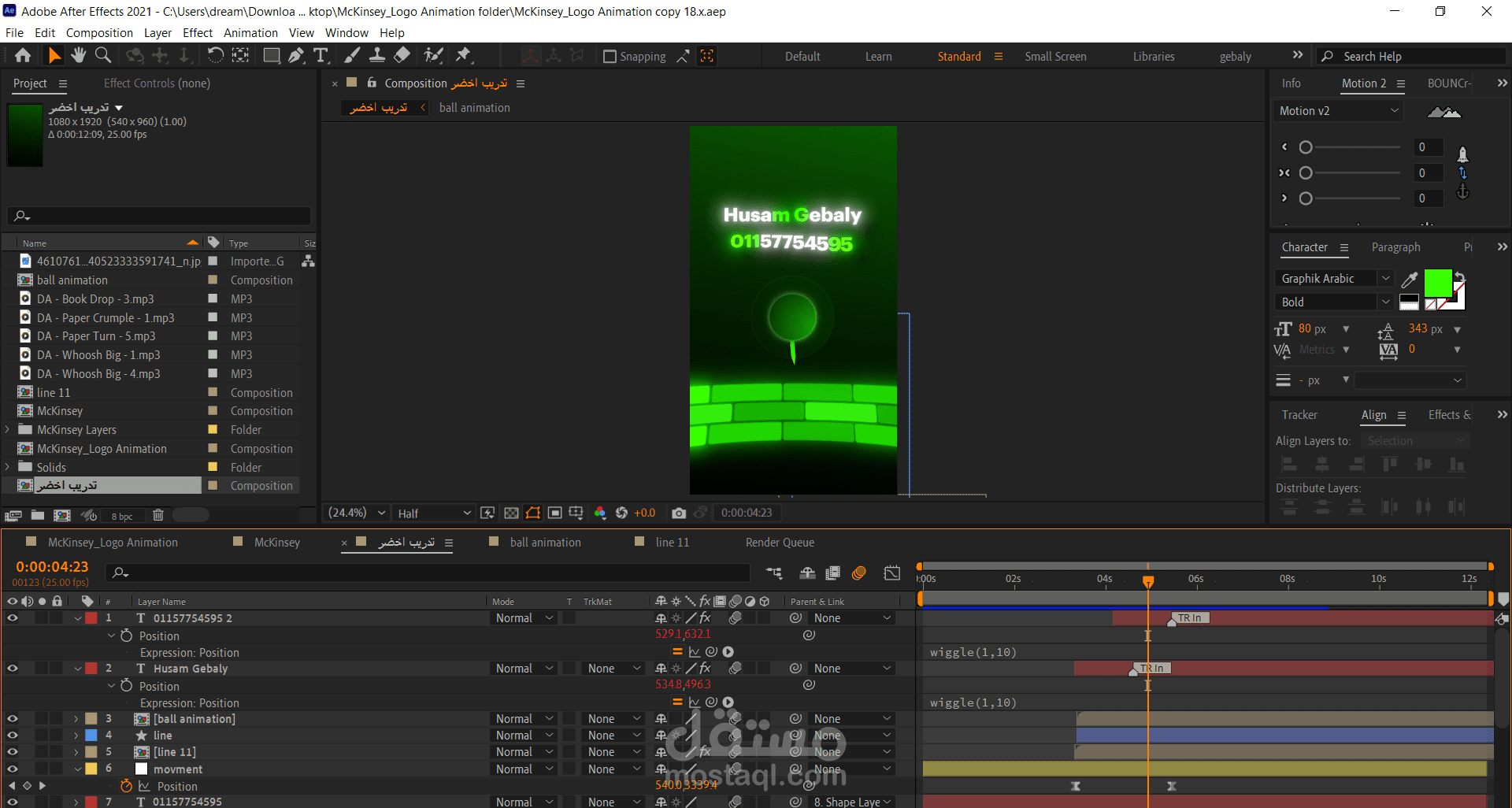Open the Motion v2 dropdown
Image resolution: width=1512 pixels, height=808 pixels.
click(x=1337, y=111)
